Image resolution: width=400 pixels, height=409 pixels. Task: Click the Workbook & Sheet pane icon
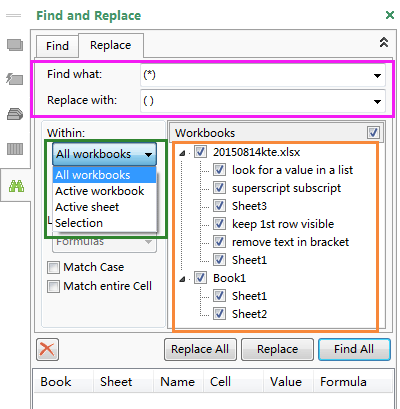coord(15,45)
